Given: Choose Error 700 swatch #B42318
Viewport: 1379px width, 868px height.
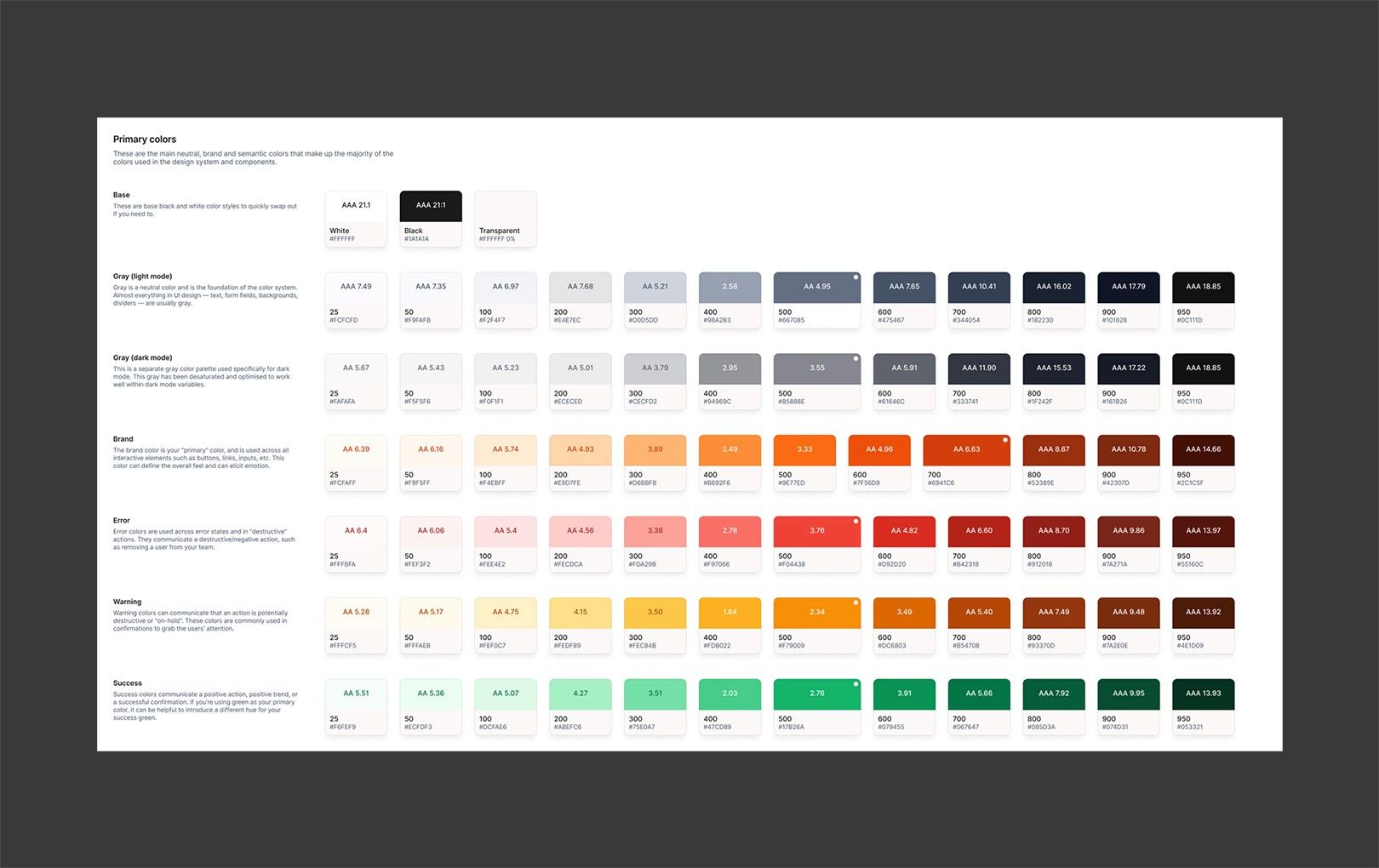Looking at the screenshot, I should click(979, 544).
